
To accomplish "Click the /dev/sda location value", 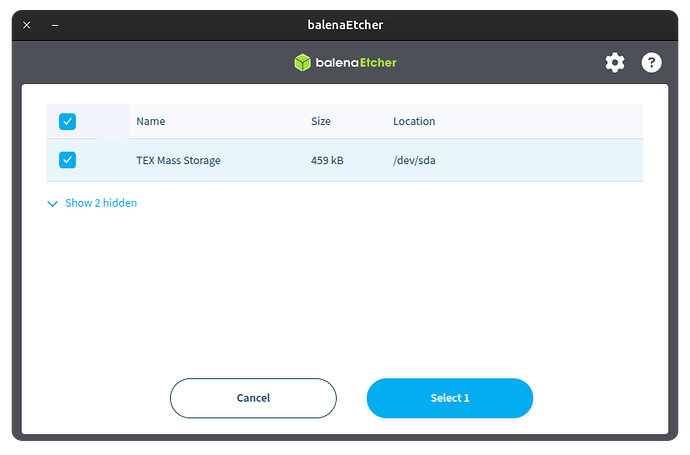I will [x=414, y=161].
